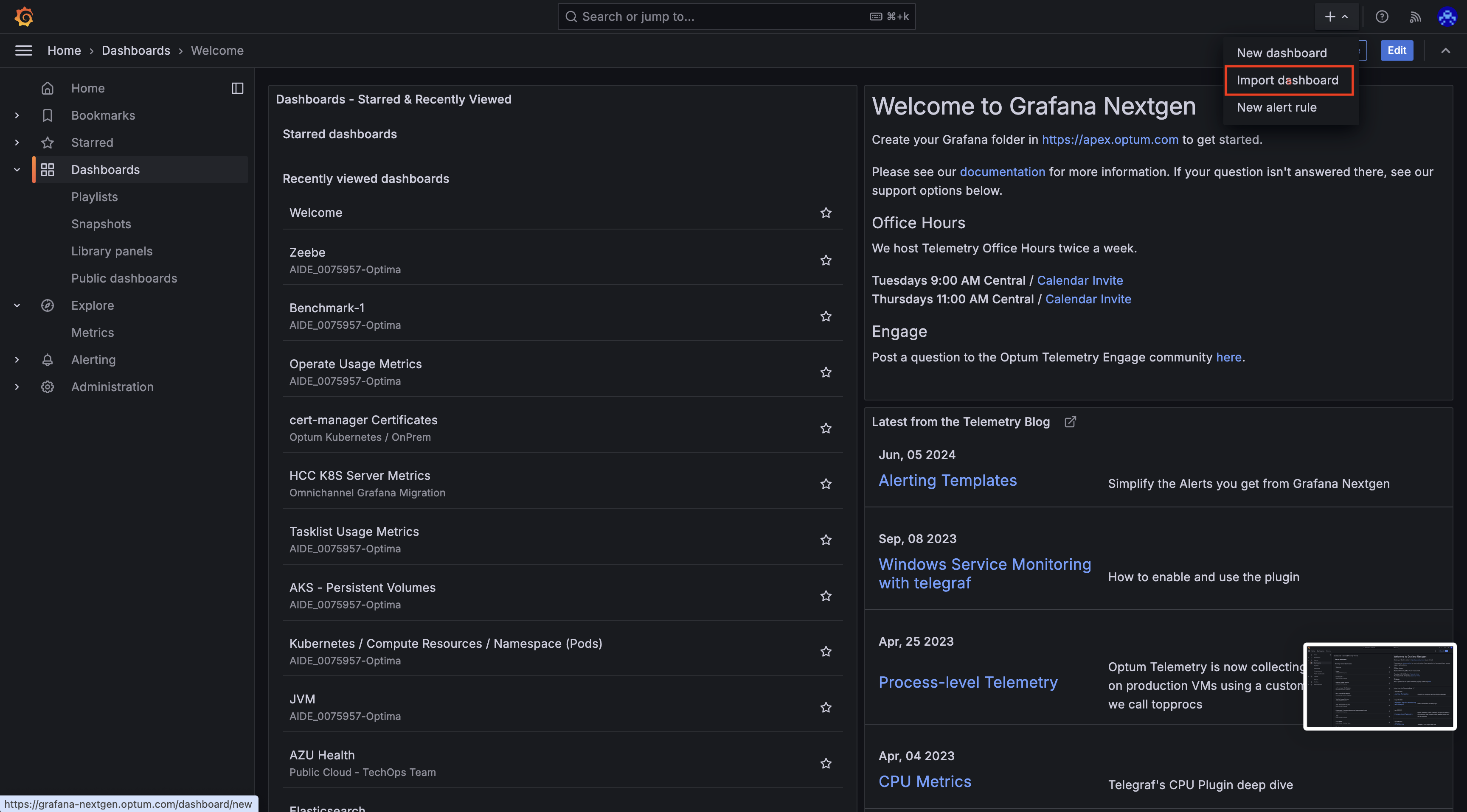1467x812 pixels.
Task: Open the news feed RSS icon
Action: (1415, 17)
